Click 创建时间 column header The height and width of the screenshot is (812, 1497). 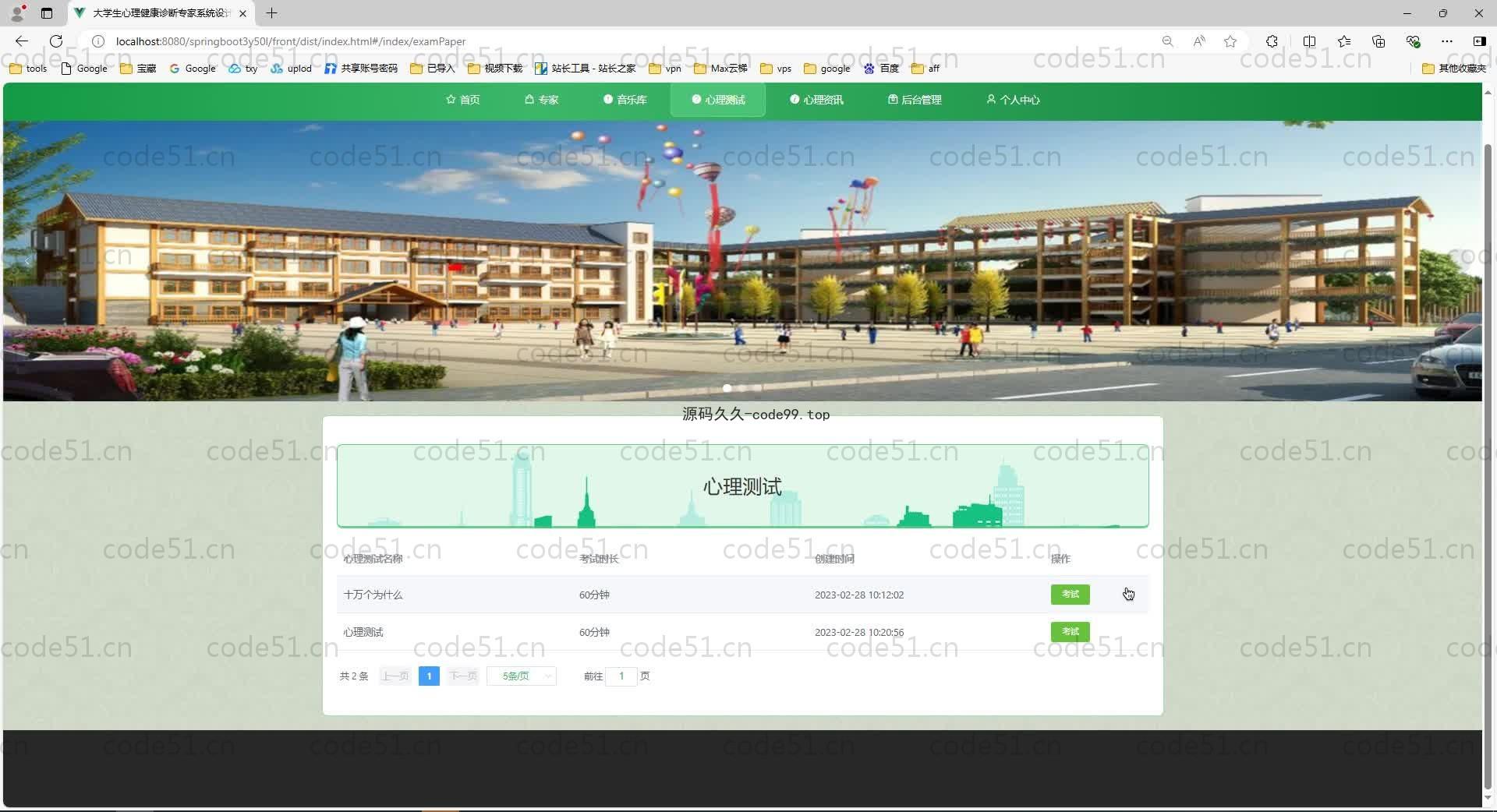click(834, 559)
